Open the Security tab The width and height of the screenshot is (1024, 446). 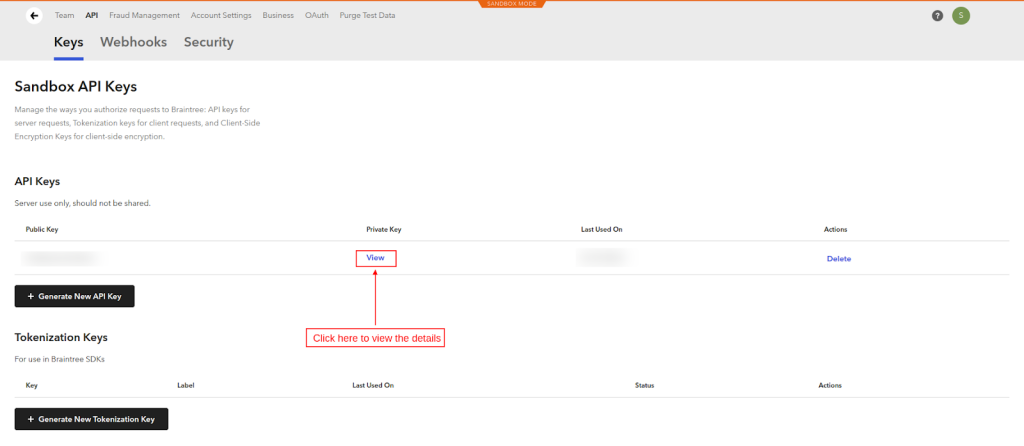208,43
